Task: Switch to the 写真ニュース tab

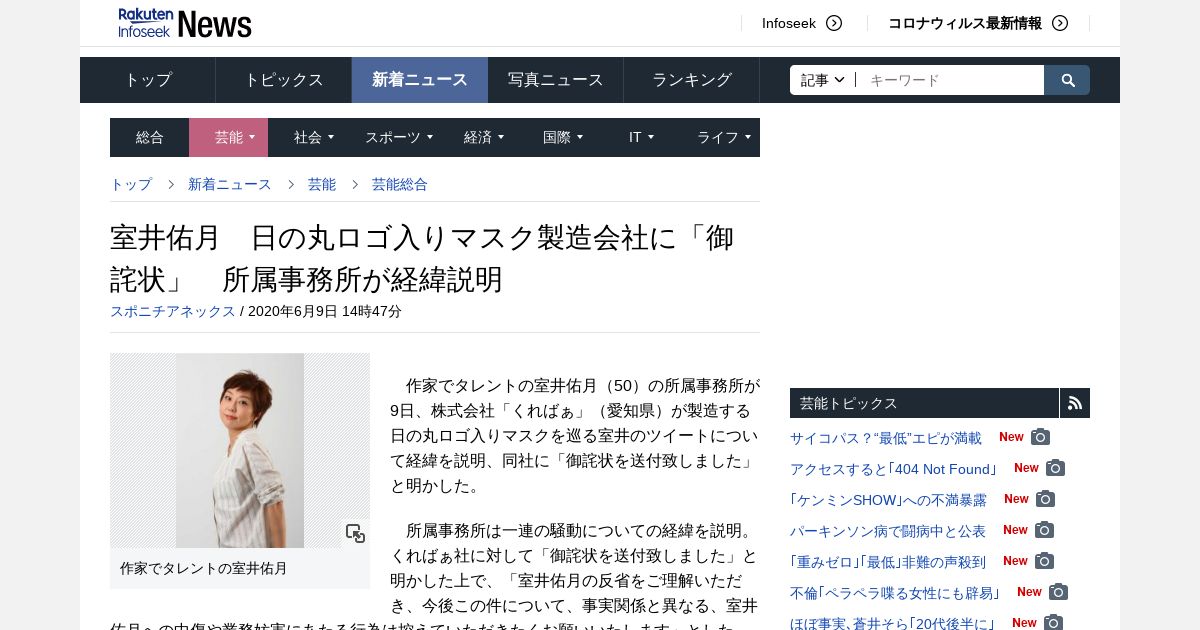Action: pos(556,80)
